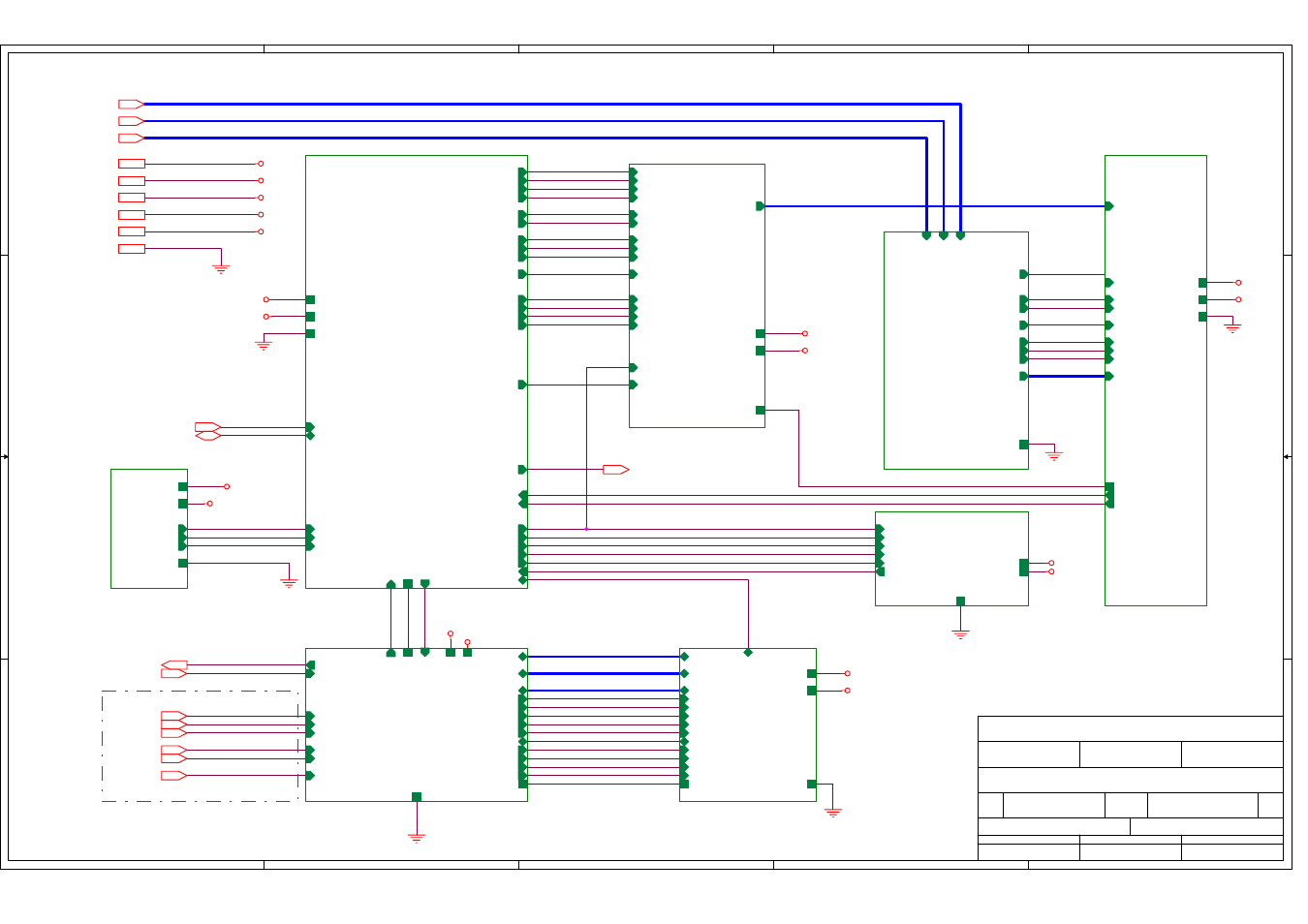Click the bottom-left sheet block
This screenshot has width=1308, height=924.
(x=417, y=724)
